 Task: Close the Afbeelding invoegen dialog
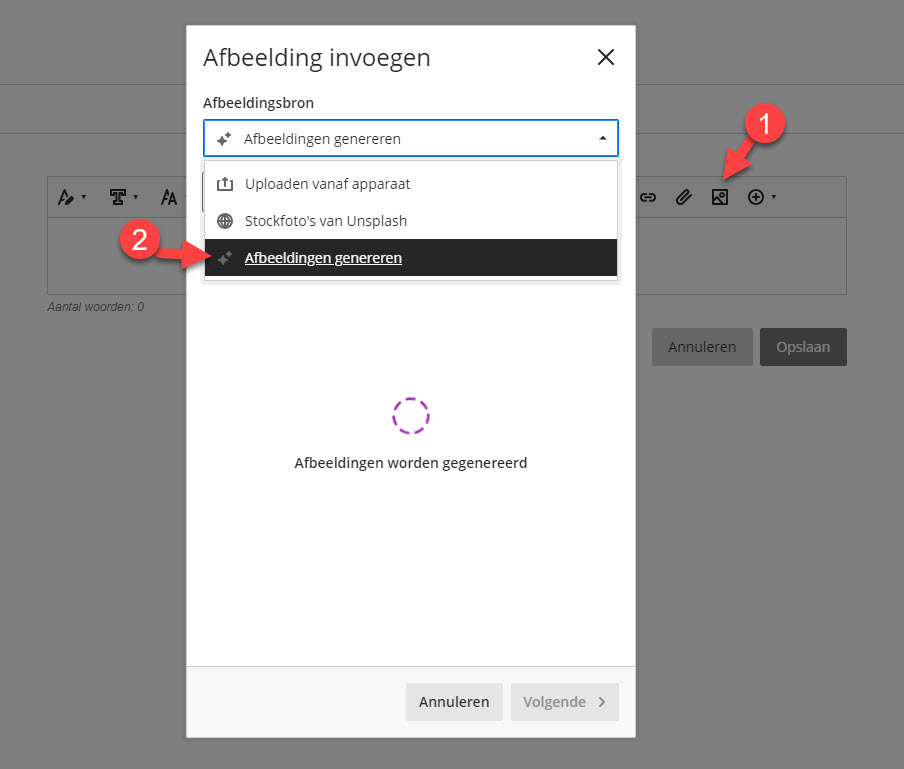(x=606, y=57)
